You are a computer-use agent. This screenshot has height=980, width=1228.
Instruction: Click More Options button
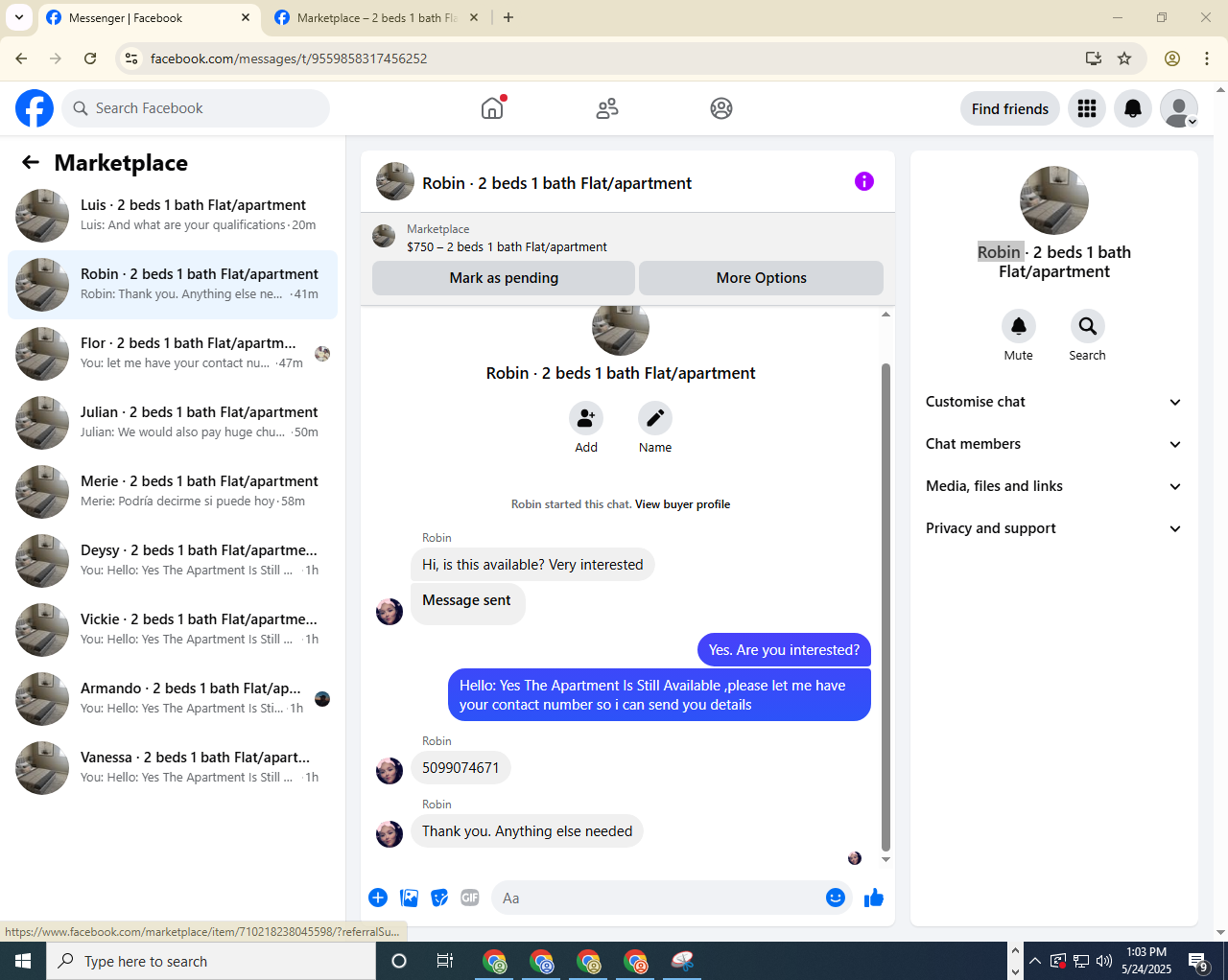761,278
